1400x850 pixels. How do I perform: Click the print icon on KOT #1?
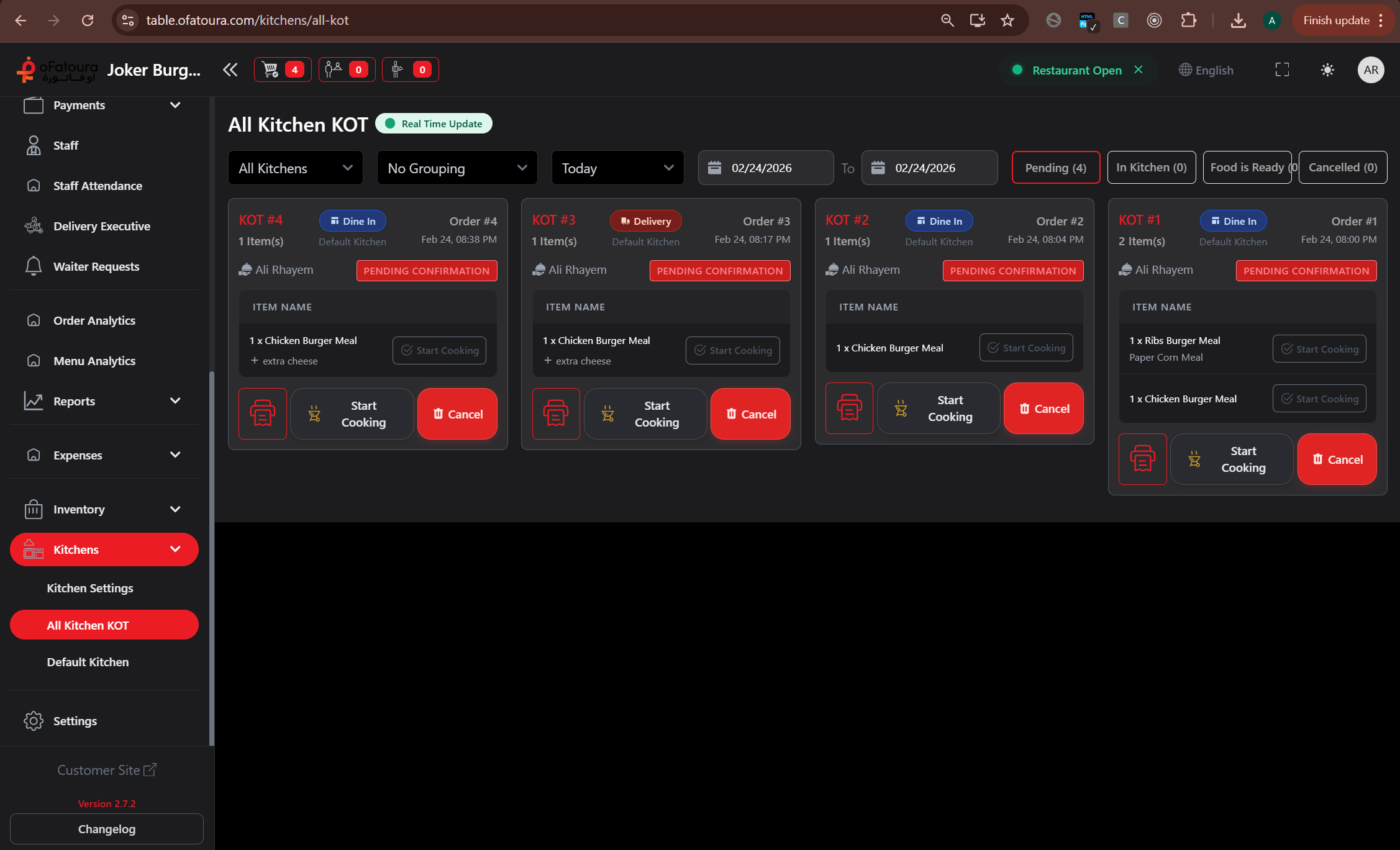point(1142,459)
